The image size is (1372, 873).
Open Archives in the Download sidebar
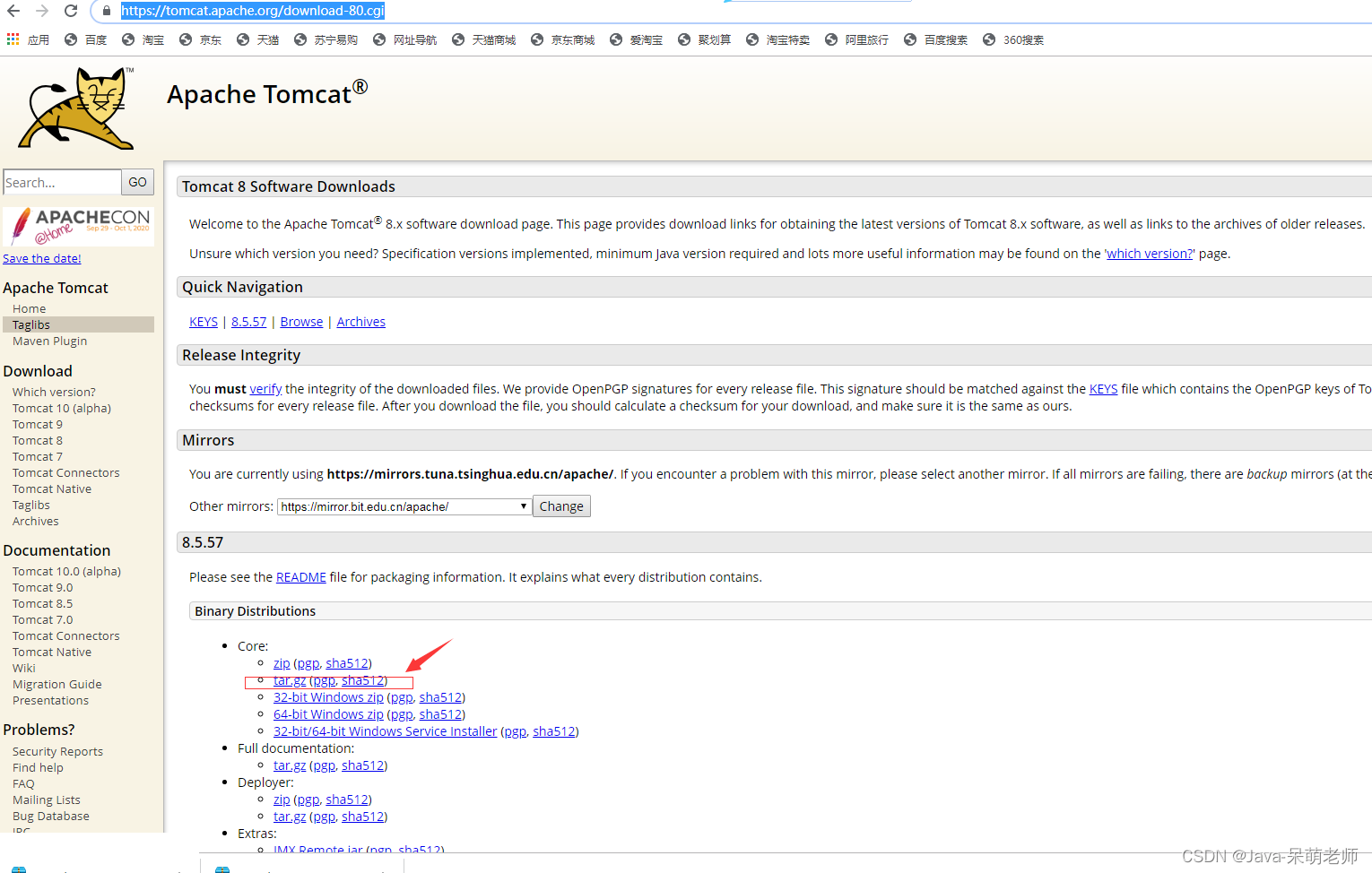point(36,521)
